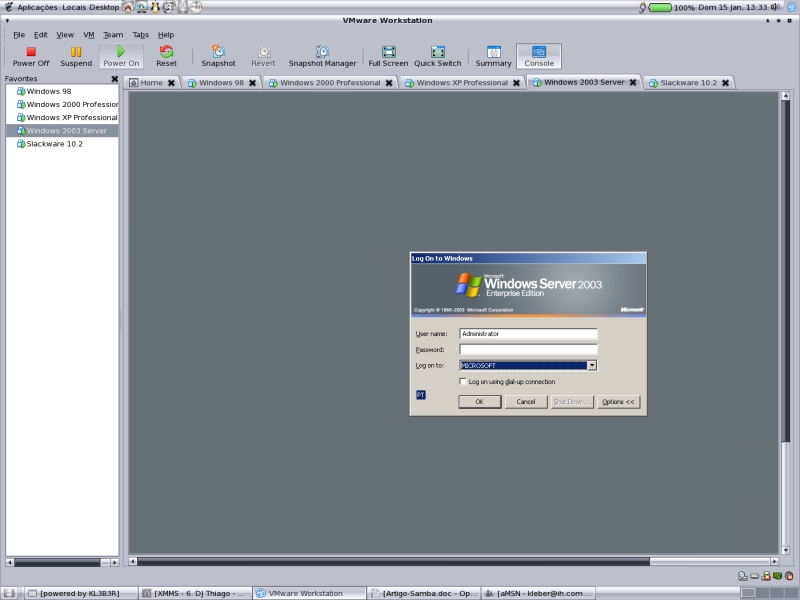Reset the virtual machine
Image resolution: width=800 pixels, height=600 pixels.
pyautogui.click(x=166, y=56)
